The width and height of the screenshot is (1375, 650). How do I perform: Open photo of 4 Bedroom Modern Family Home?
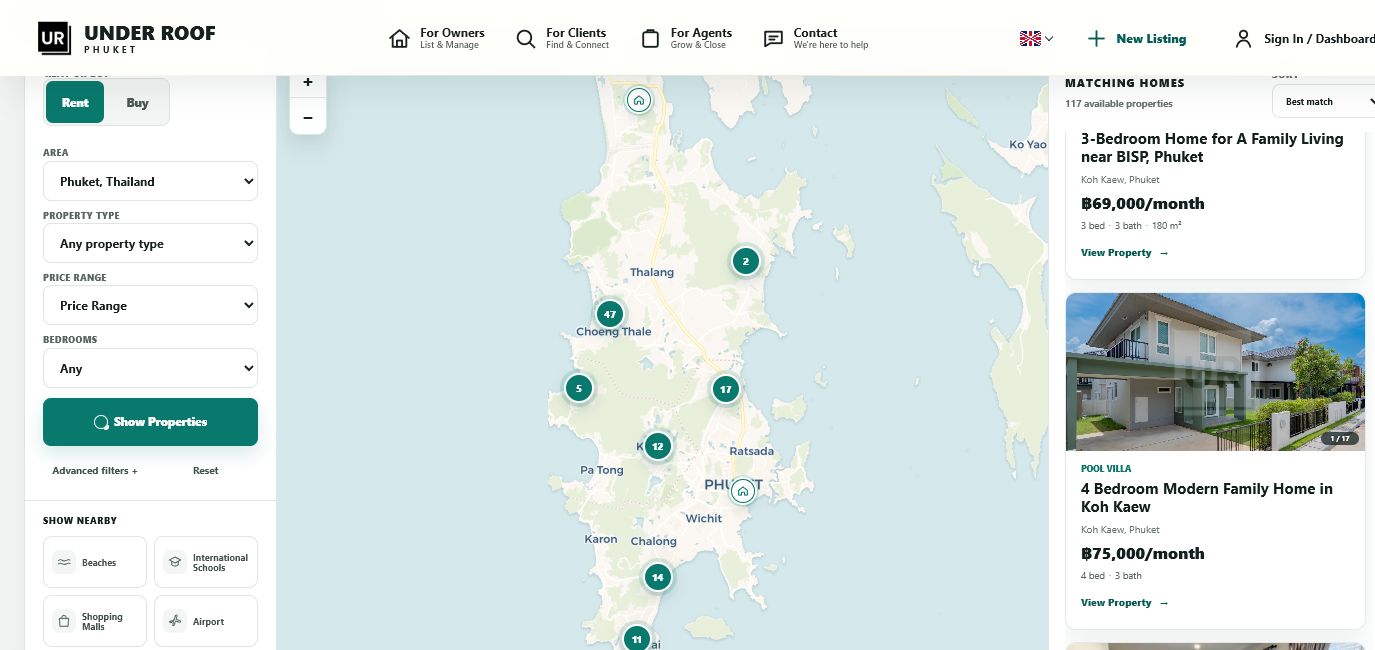(1215, 371)
